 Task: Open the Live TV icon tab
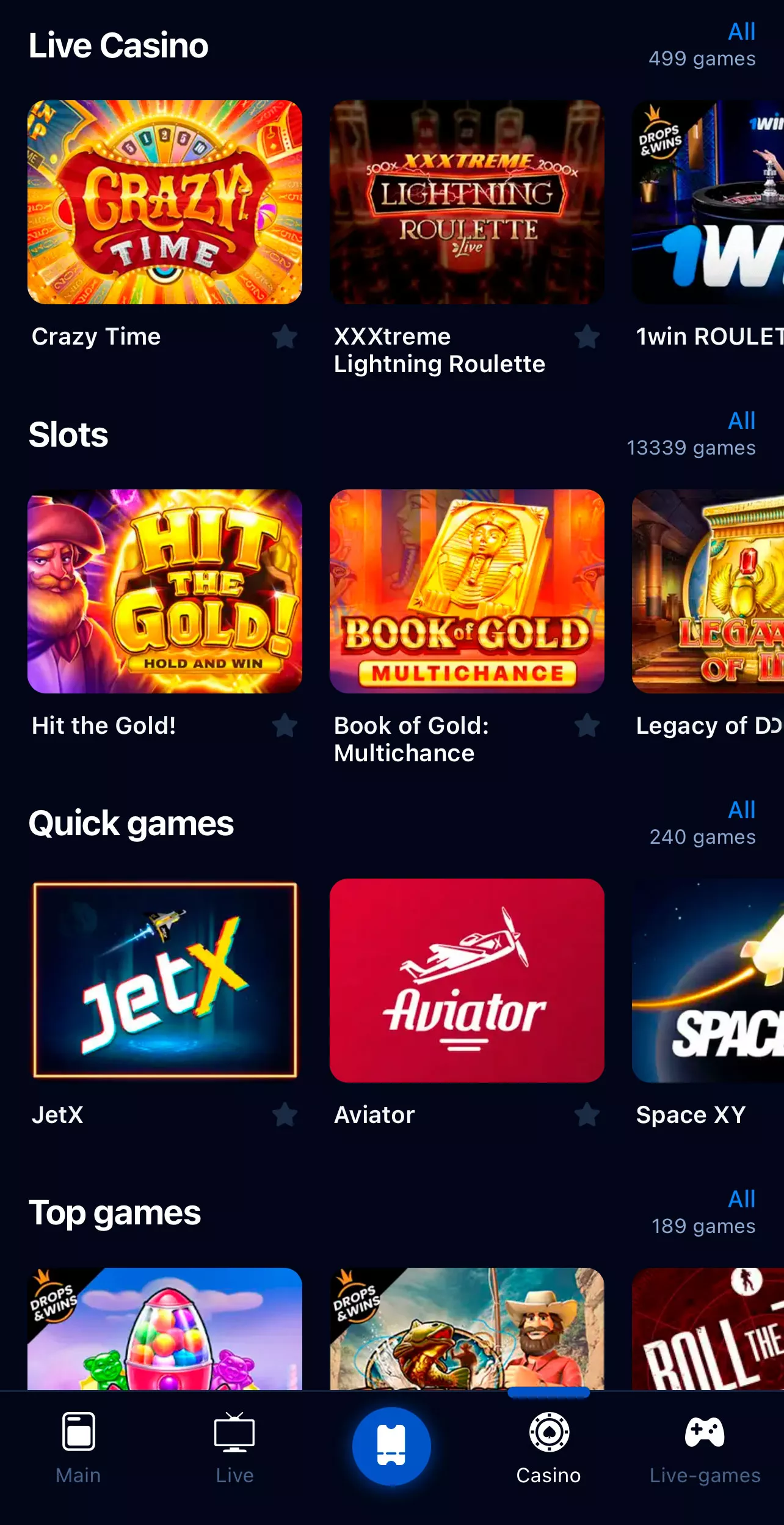(234, 1432)
